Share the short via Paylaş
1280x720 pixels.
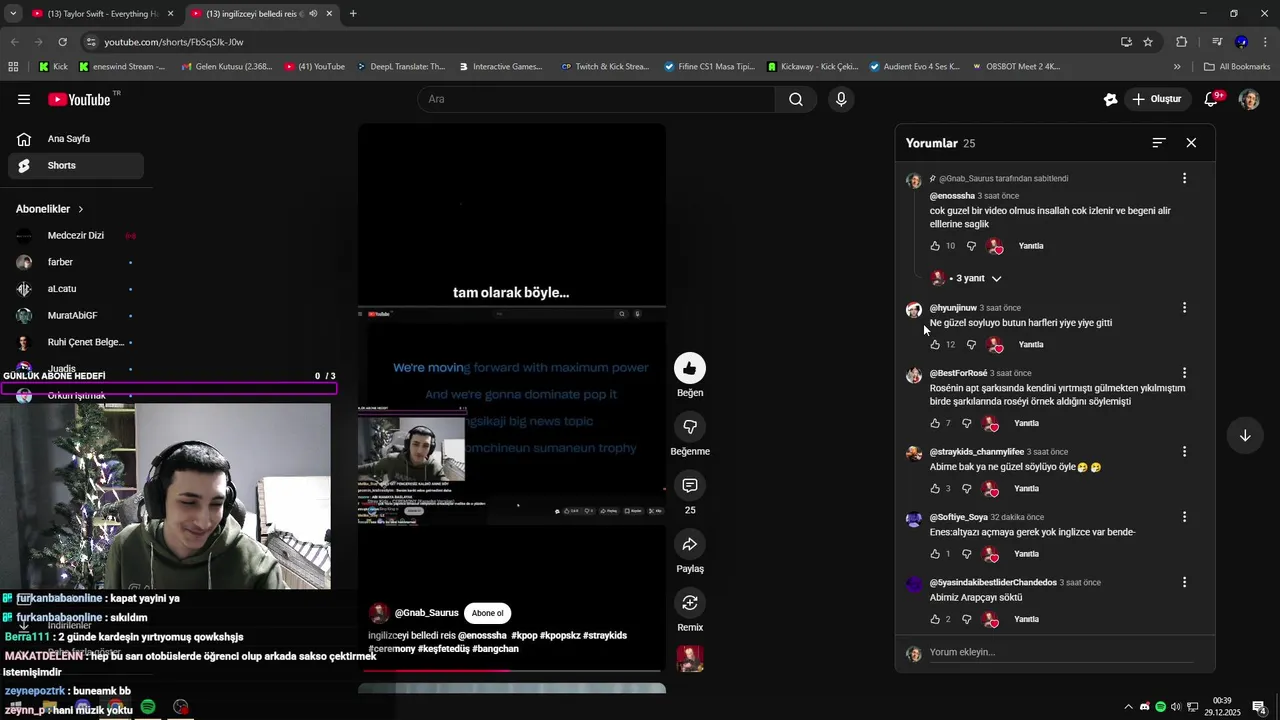[690, 544]
